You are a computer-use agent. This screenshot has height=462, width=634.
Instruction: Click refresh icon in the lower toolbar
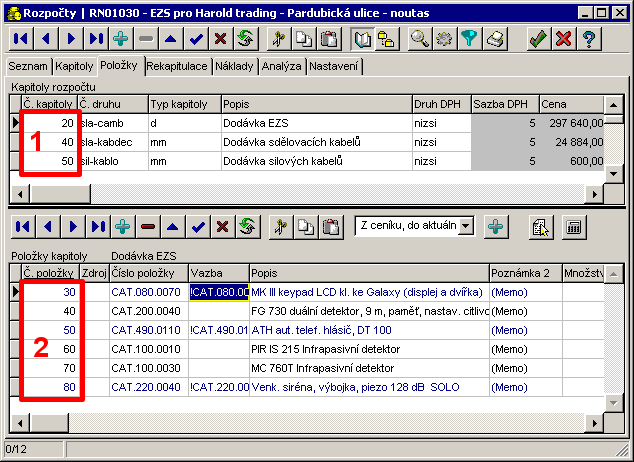[245, 226]
